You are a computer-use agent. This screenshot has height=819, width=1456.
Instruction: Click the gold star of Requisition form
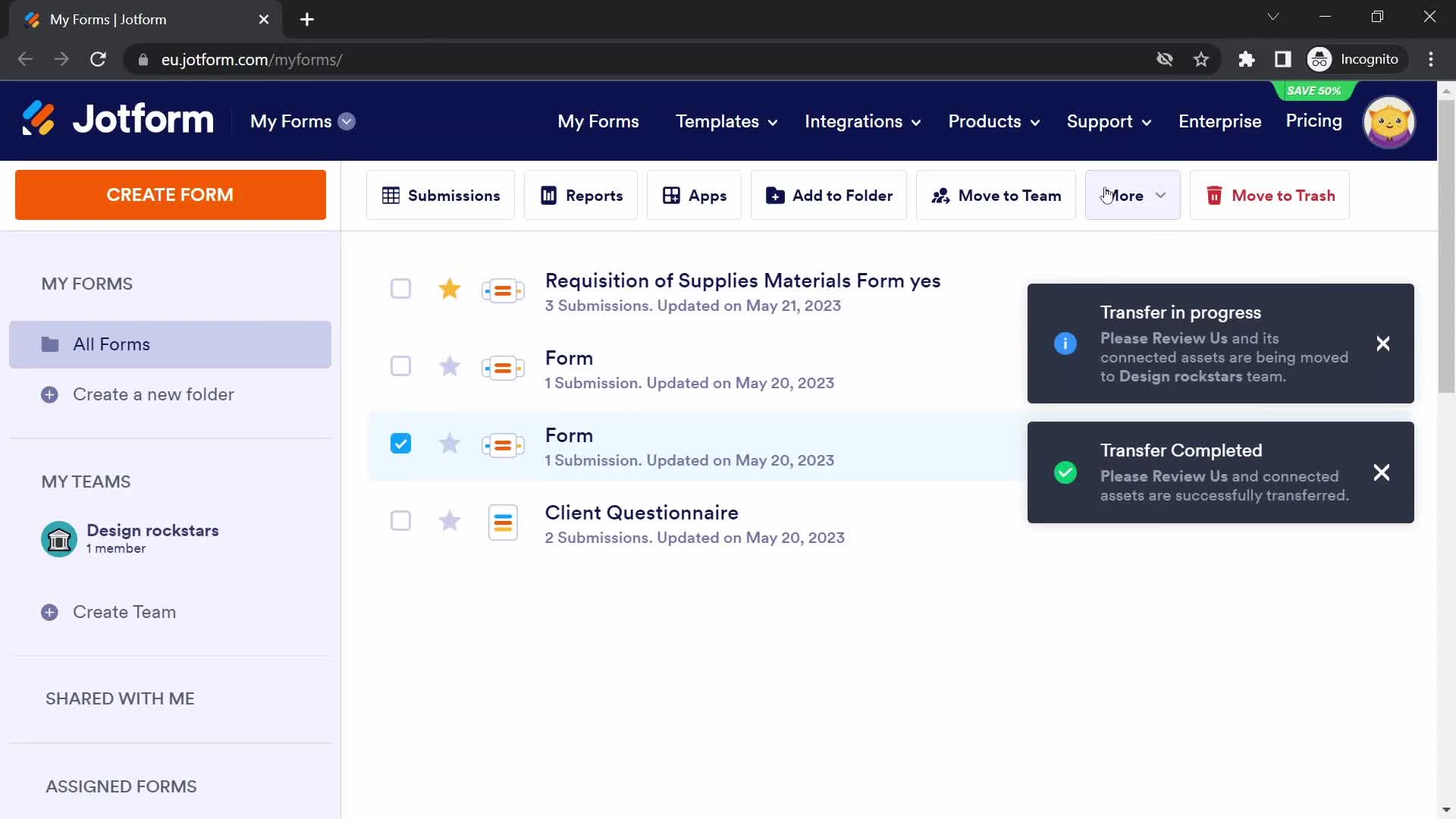pyautogui.click(x=450, y=289)
